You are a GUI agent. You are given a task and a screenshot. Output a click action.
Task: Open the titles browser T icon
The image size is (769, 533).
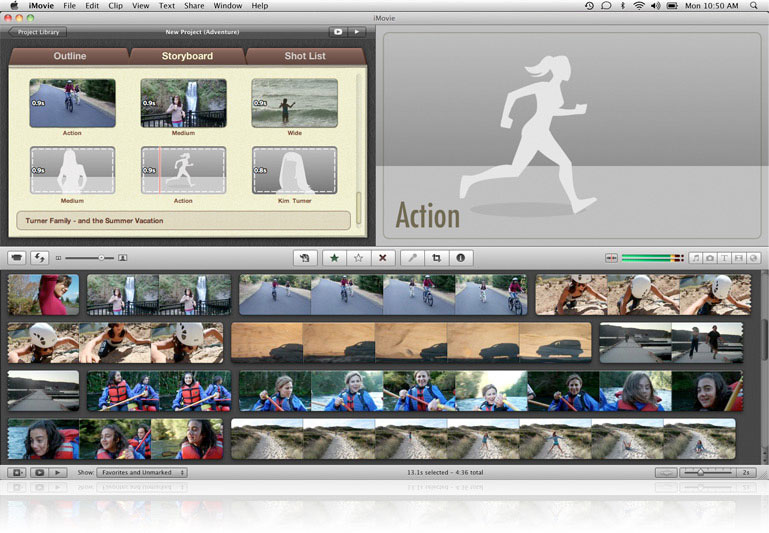click(x=725, y=258)
